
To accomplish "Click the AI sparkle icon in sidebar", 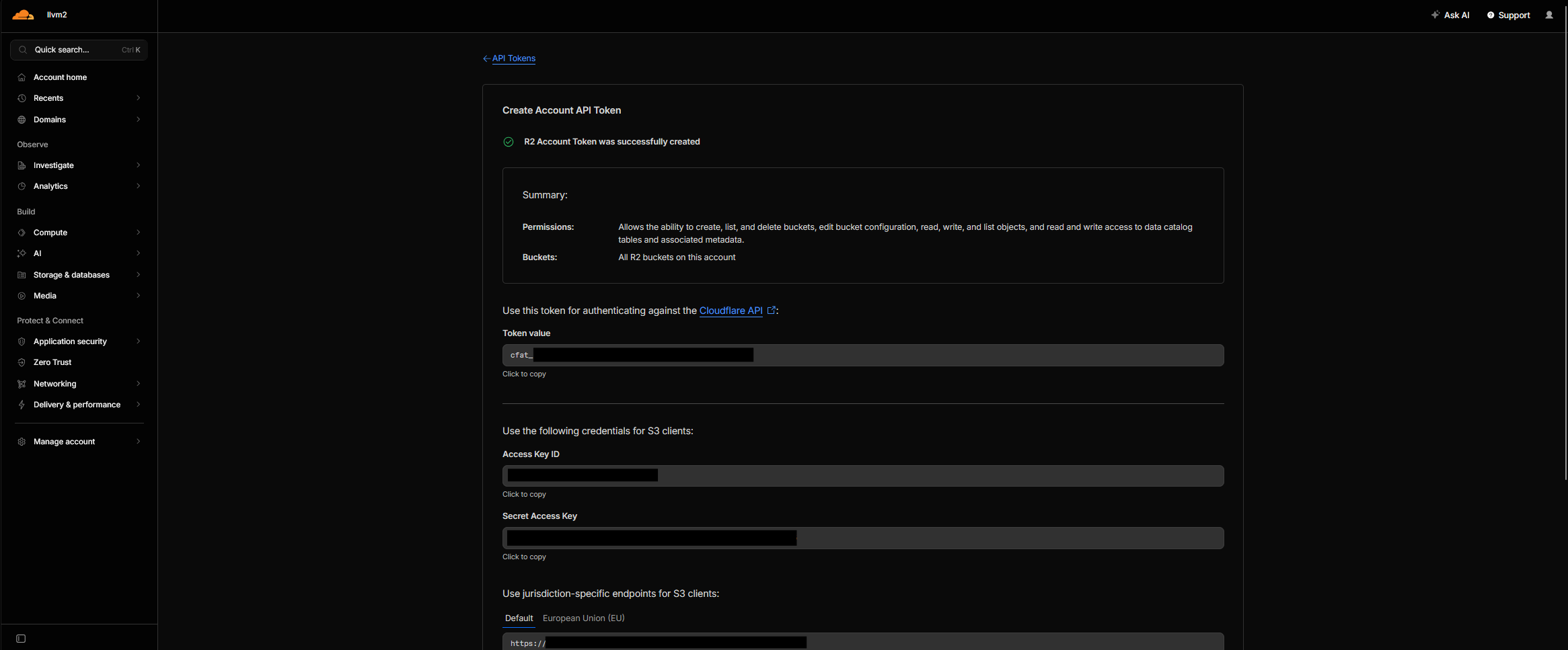I will click(22, 253).
